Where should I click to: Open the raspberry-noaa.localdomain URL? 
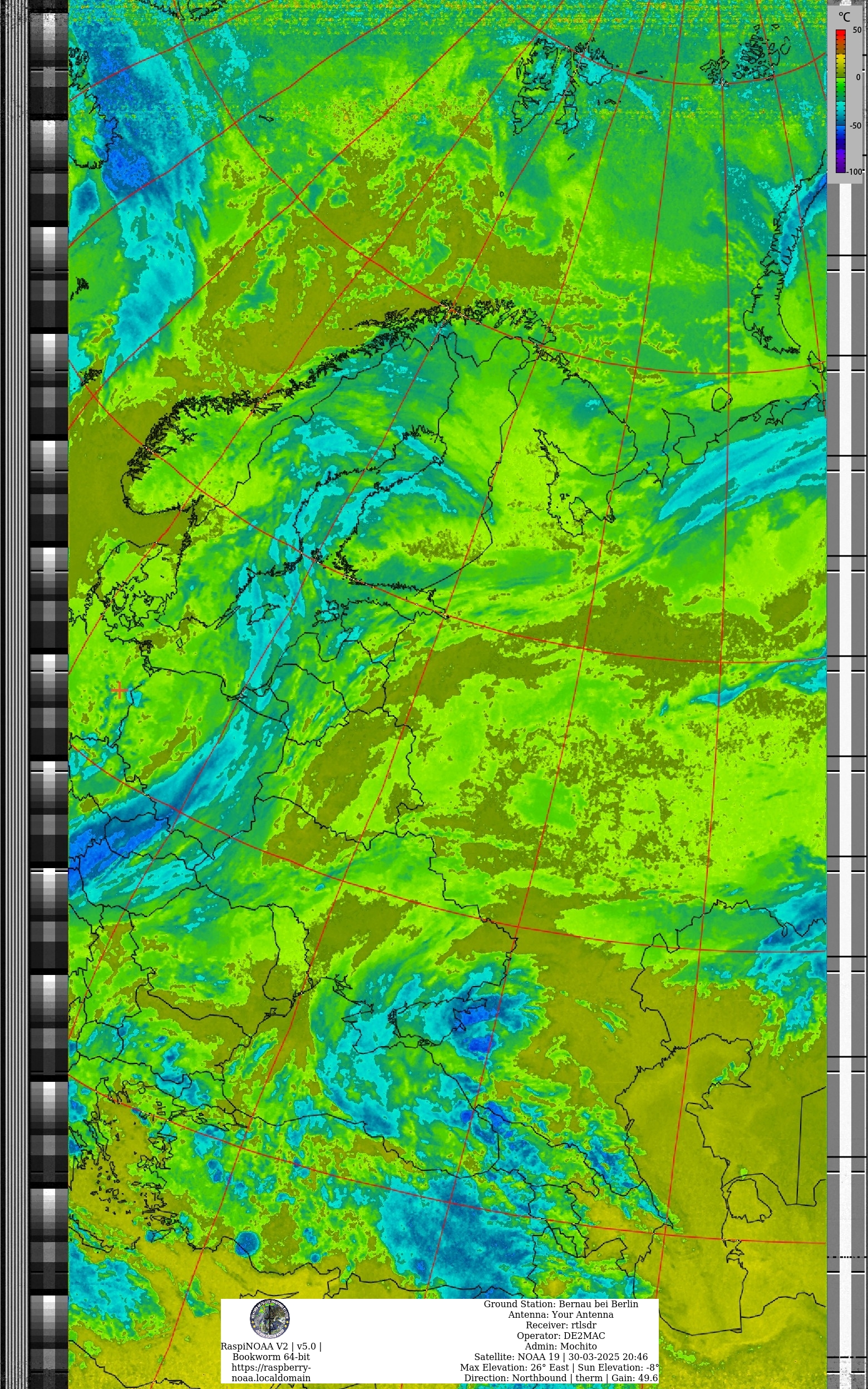point(271,1372)
